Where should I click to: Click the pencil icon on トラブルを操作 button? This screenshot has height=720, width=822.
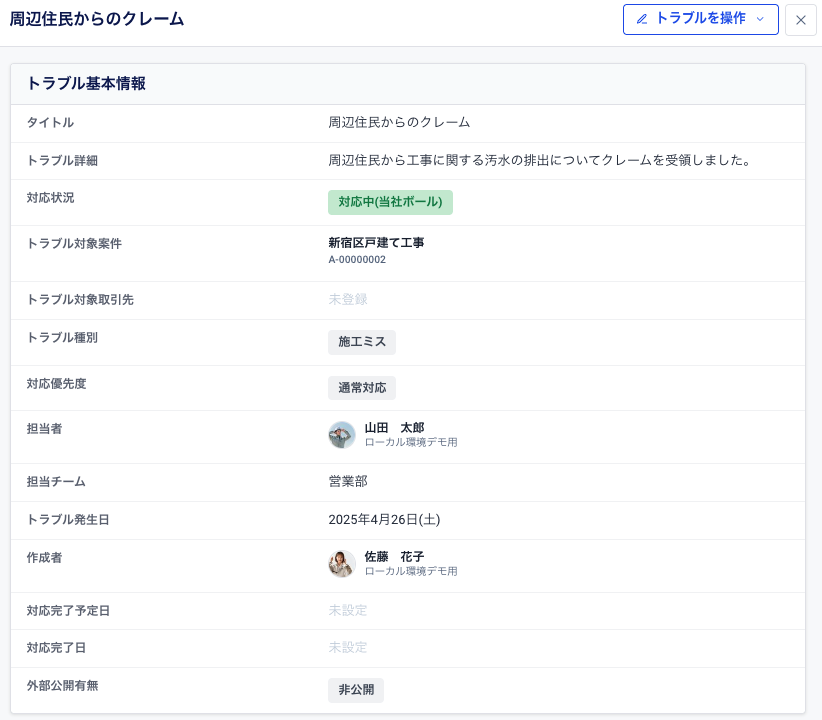click(640, 19)
